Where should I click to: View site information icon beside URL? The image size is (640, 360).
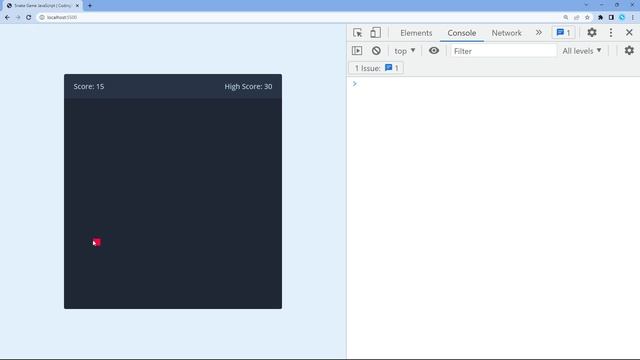click(x=42, y=18)
